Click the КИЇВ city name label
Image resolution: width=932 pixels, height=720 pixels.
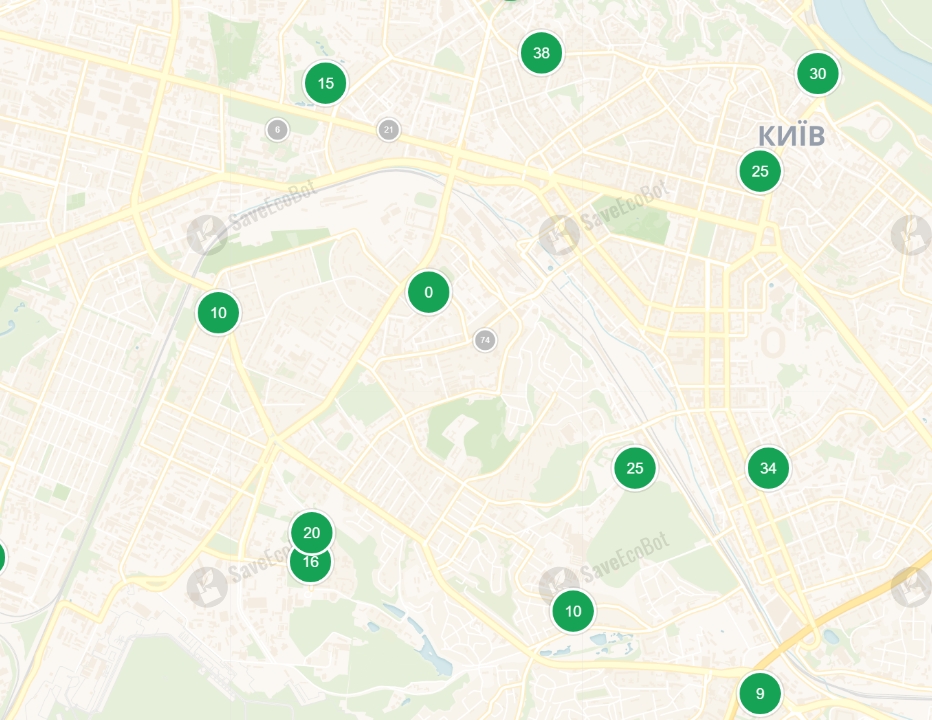[791, 136]
